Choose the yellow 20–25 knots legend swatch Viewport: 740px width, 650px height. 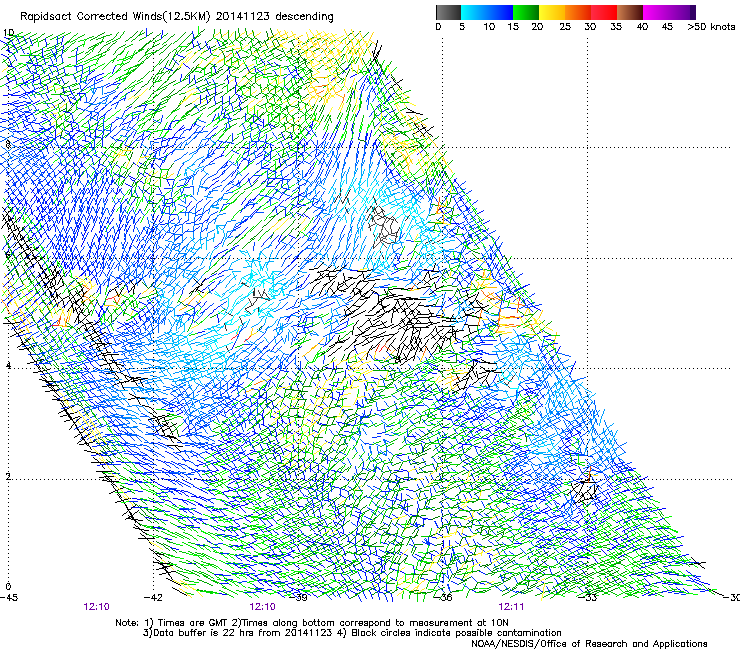click(x=552, y=12)
